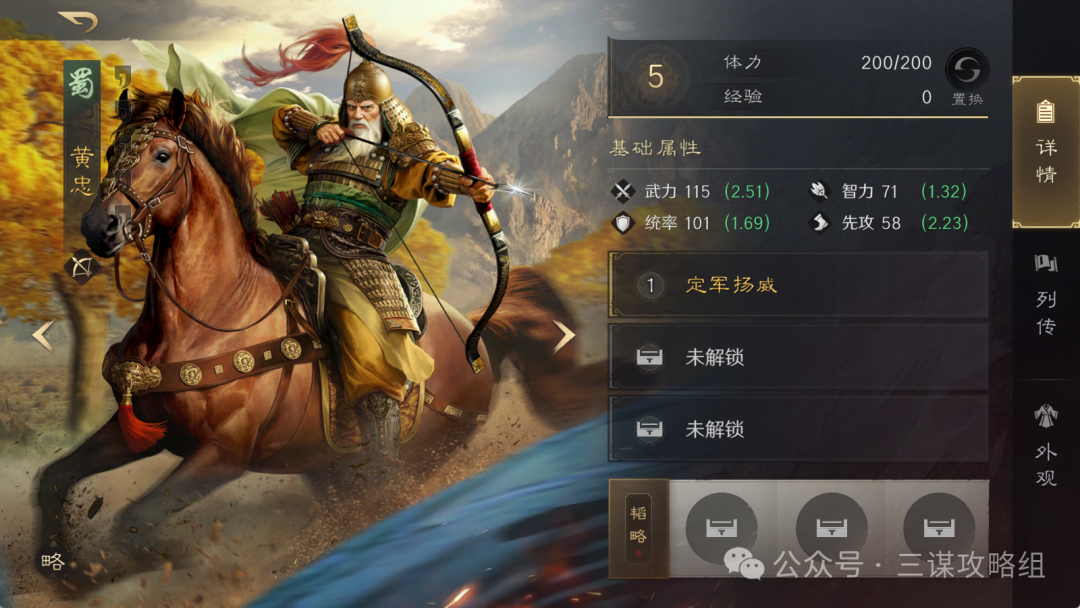Viewport: 1080px width, 608px height.
Task: Tap the 统率 shield icon
Action: [623, 223]
